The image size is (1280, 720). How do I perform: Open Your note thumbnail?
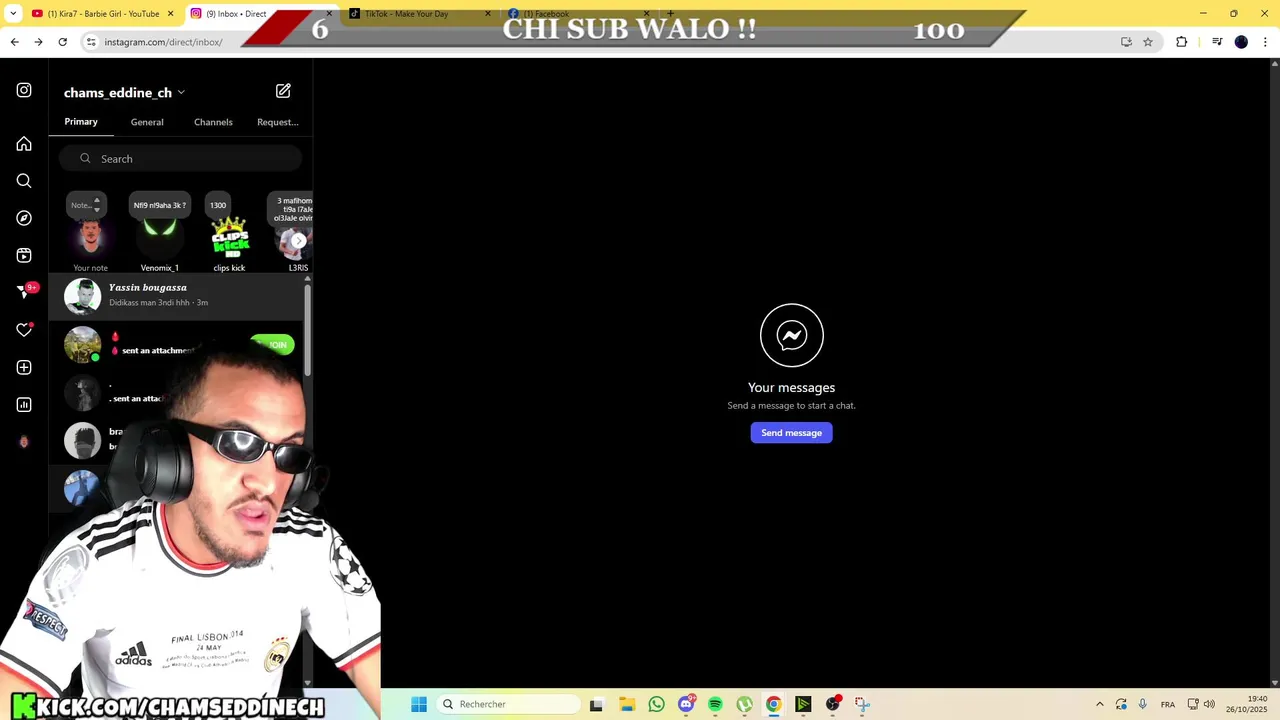click(x=90, y=238)
